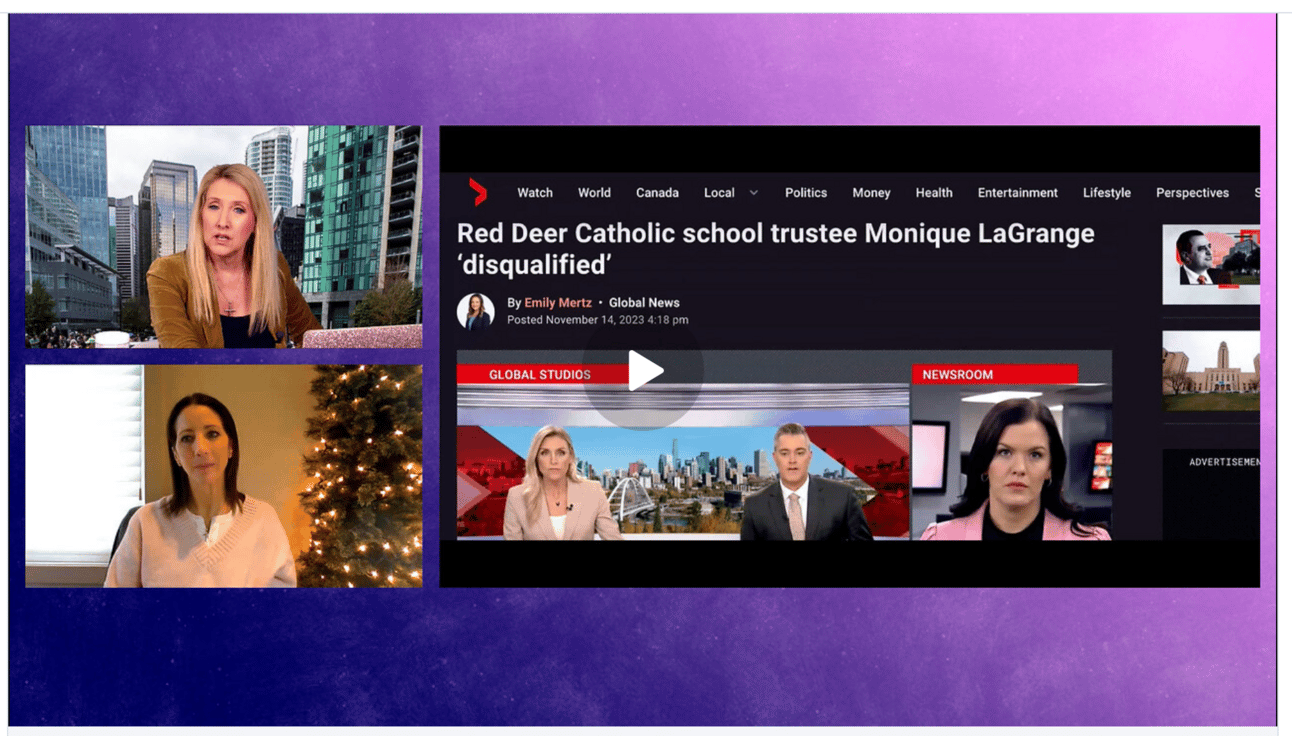1292x736 pixels.
Task: Go to the Canada section
Action: (657, 193)
